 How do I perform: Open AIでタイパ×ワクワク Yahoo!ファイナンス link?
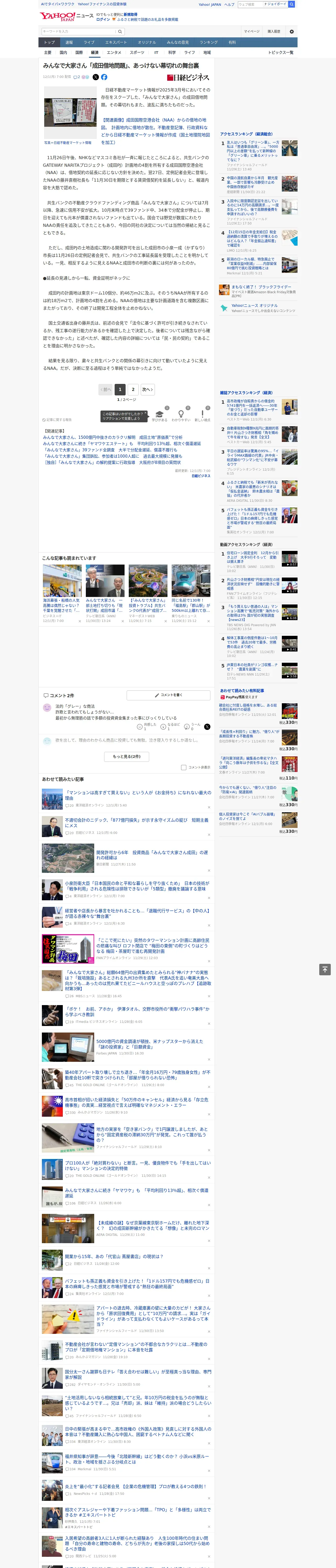[x=83, y=4]
